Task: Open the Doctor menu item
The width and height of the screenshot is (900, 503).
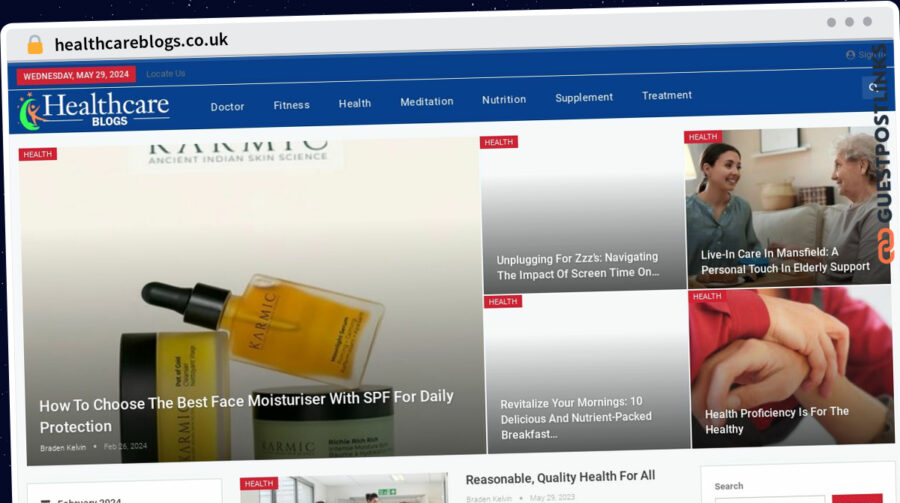Action: pos(227,107)
